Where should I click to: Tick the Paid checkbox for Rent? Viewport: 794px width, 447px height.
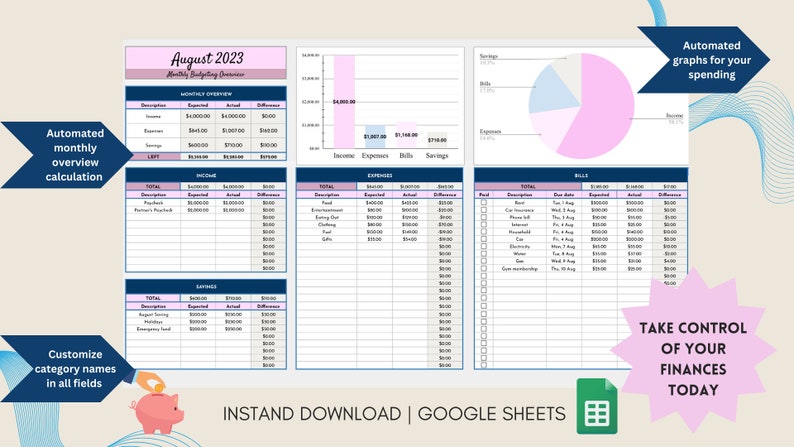484,202
